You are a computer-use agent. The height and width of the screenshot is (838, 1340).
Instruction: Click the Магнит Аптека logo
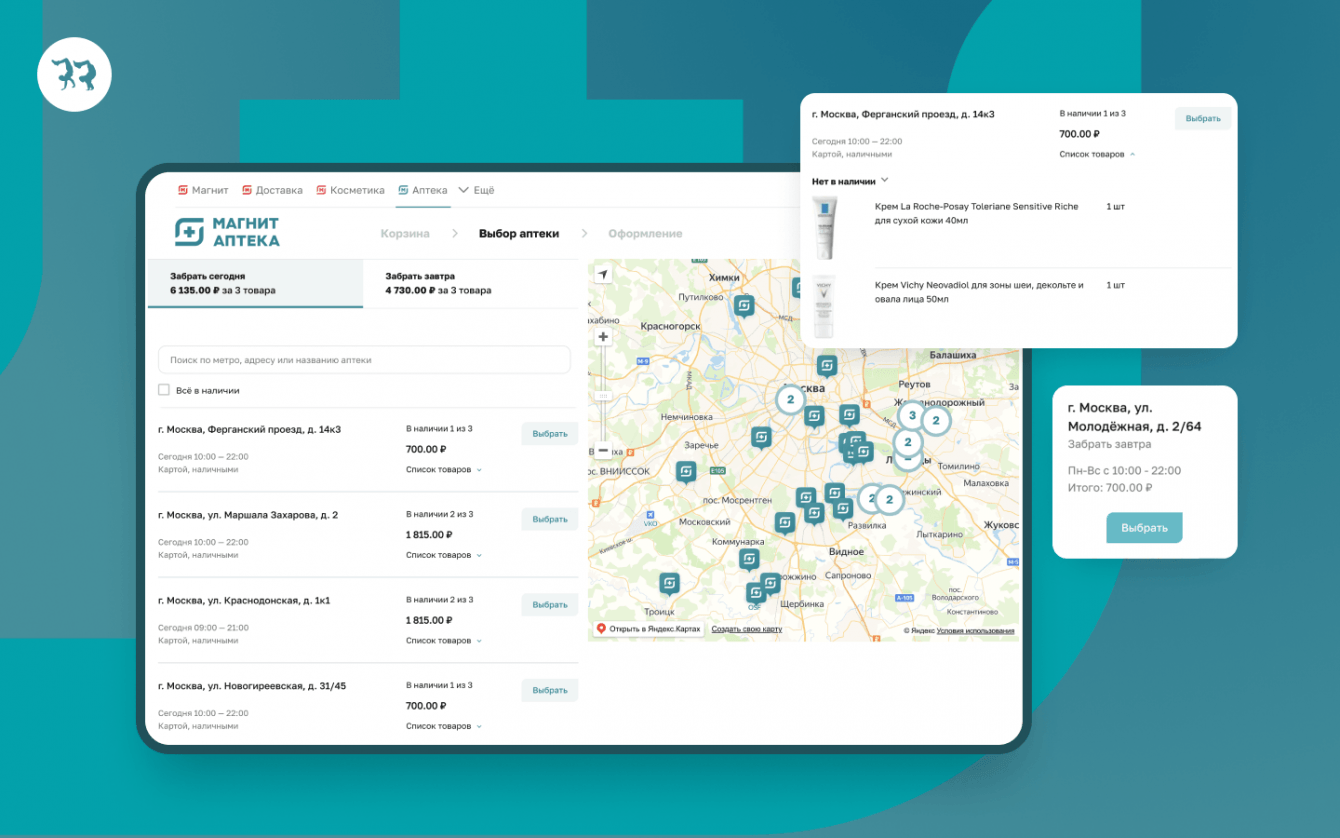point(227,232)
